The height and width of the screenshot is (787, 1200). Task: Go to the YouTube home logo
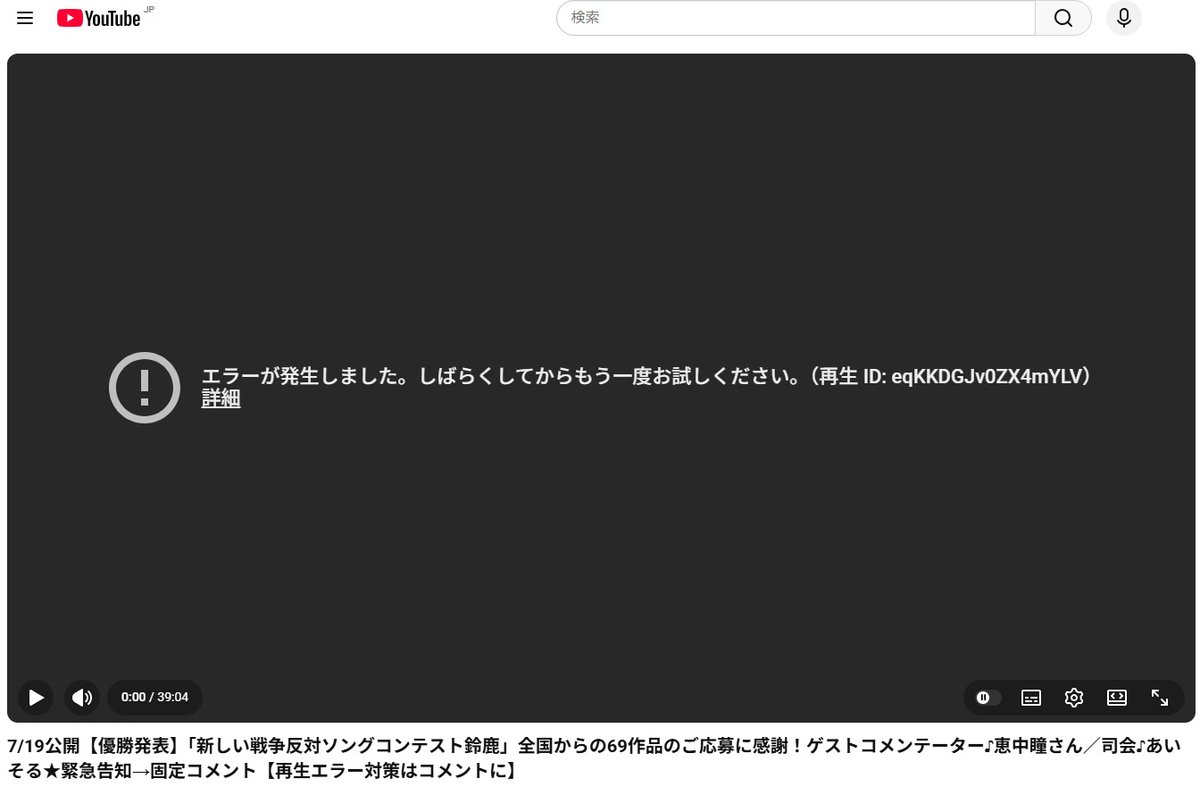[x=99, y=18]
